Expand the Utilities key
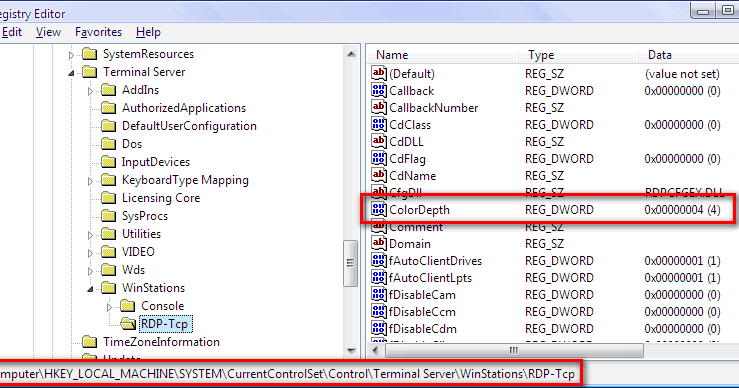Viewport: 739px width, 388px height. click(90, 235)
